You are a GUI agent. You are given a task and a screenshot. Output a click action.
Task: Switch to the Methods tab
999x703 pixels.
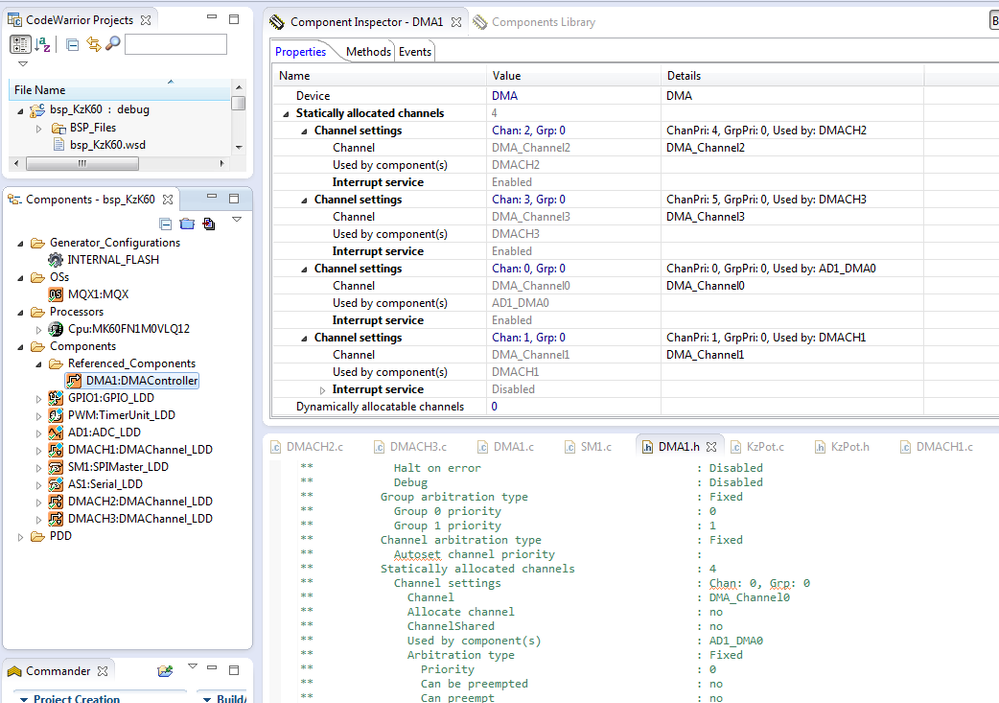point(368,52)
